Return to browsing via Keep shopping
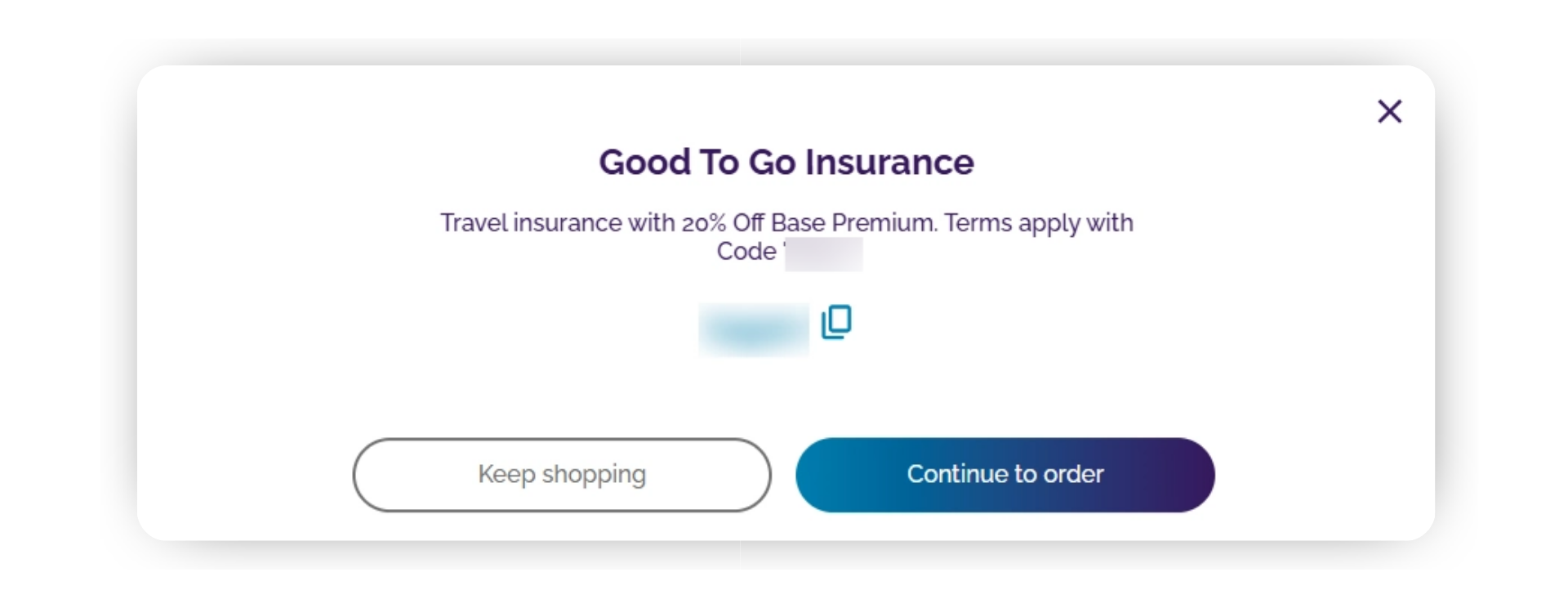The height and width of the screenshot is (608, 1568). [x=562, y=475]
